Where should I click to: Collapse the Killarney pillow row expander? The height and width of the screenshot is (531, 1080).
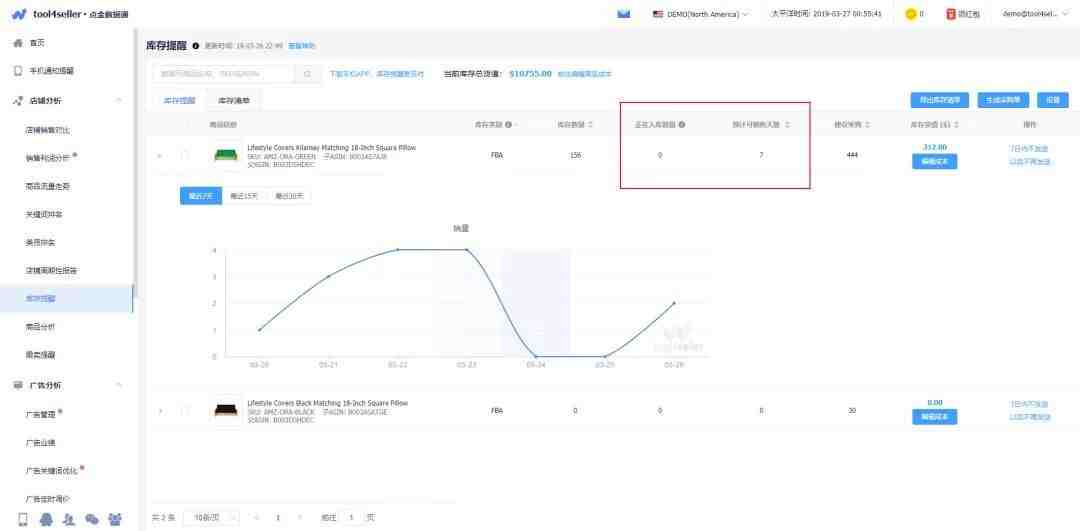pyautogui.click(x=160, y=156)
